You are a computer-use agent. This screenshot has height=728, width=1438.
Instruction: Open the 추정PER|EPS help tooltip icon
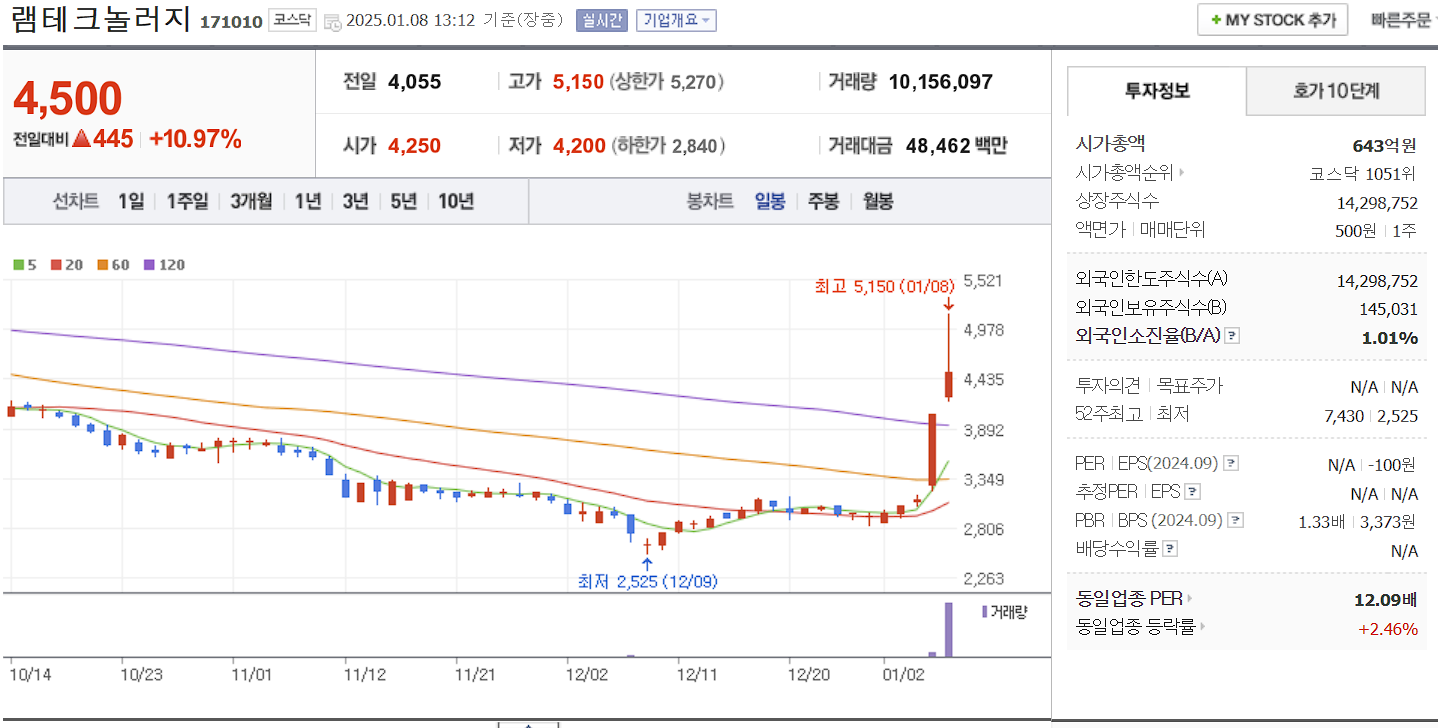[1194, 493]
